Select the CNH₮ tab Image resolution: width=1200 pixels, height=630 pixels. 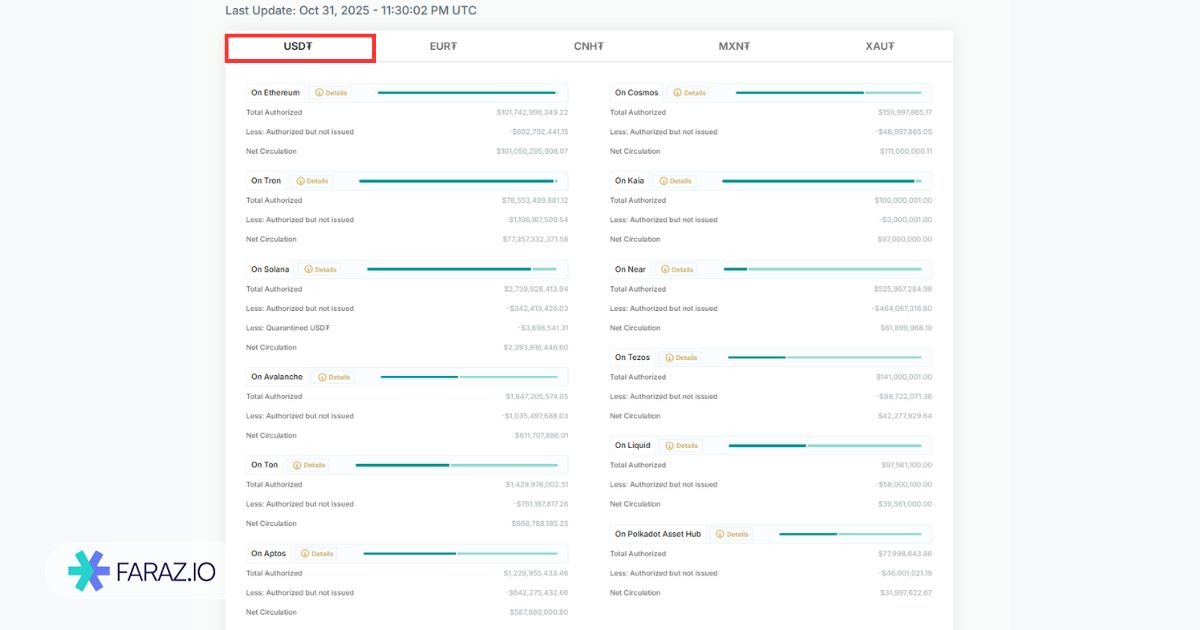pos(588,47)
